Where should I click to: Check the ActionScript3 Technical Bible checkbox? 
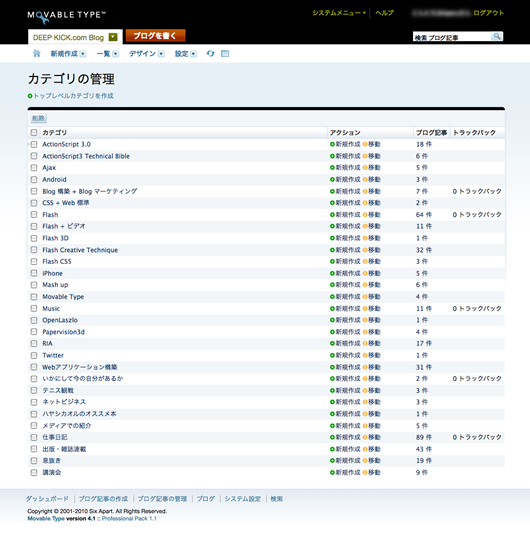pos(34,156)
